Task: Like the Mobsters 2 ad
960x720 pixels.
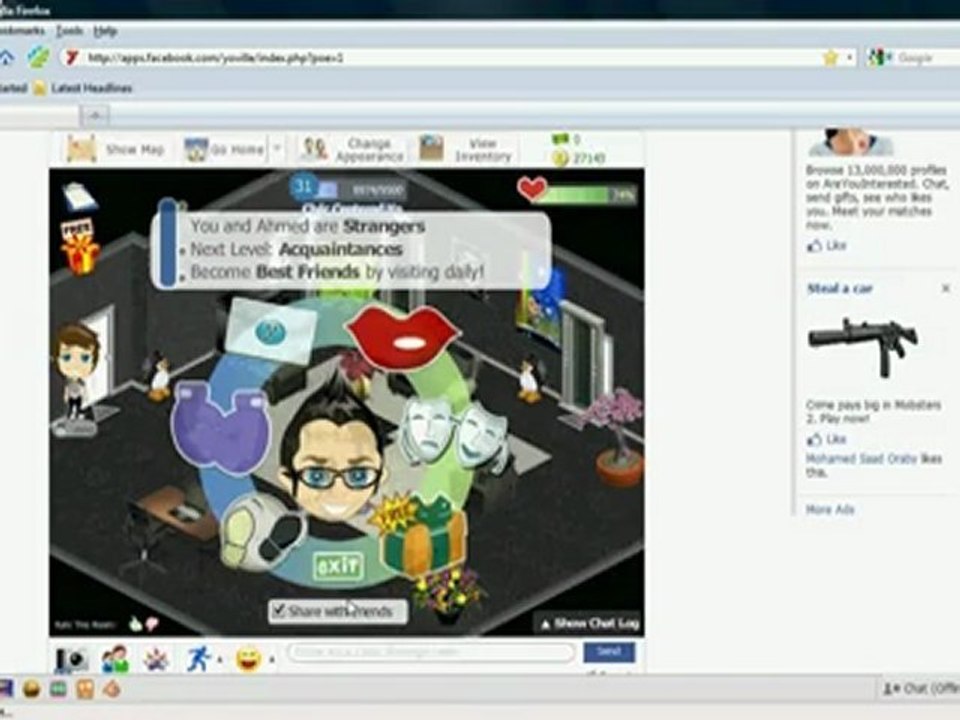Action: click(827, 439)
